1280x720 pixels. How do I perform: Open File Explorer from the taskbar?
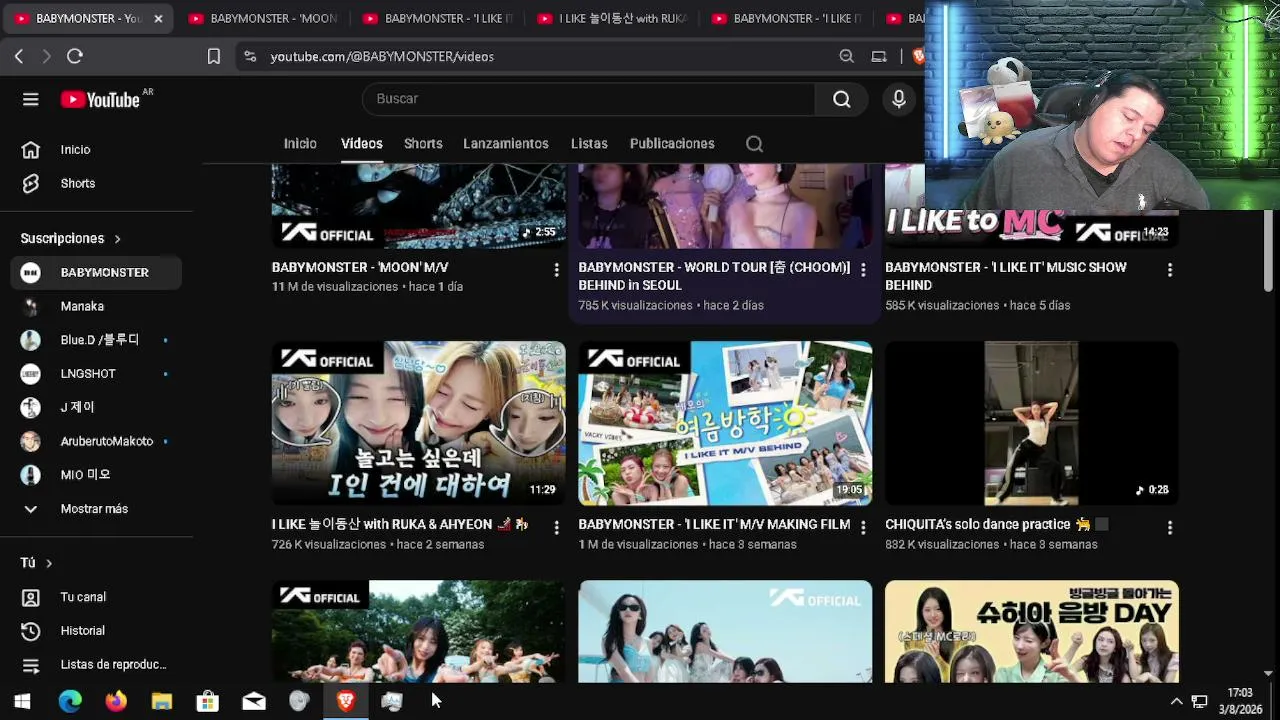pos(162,701)
